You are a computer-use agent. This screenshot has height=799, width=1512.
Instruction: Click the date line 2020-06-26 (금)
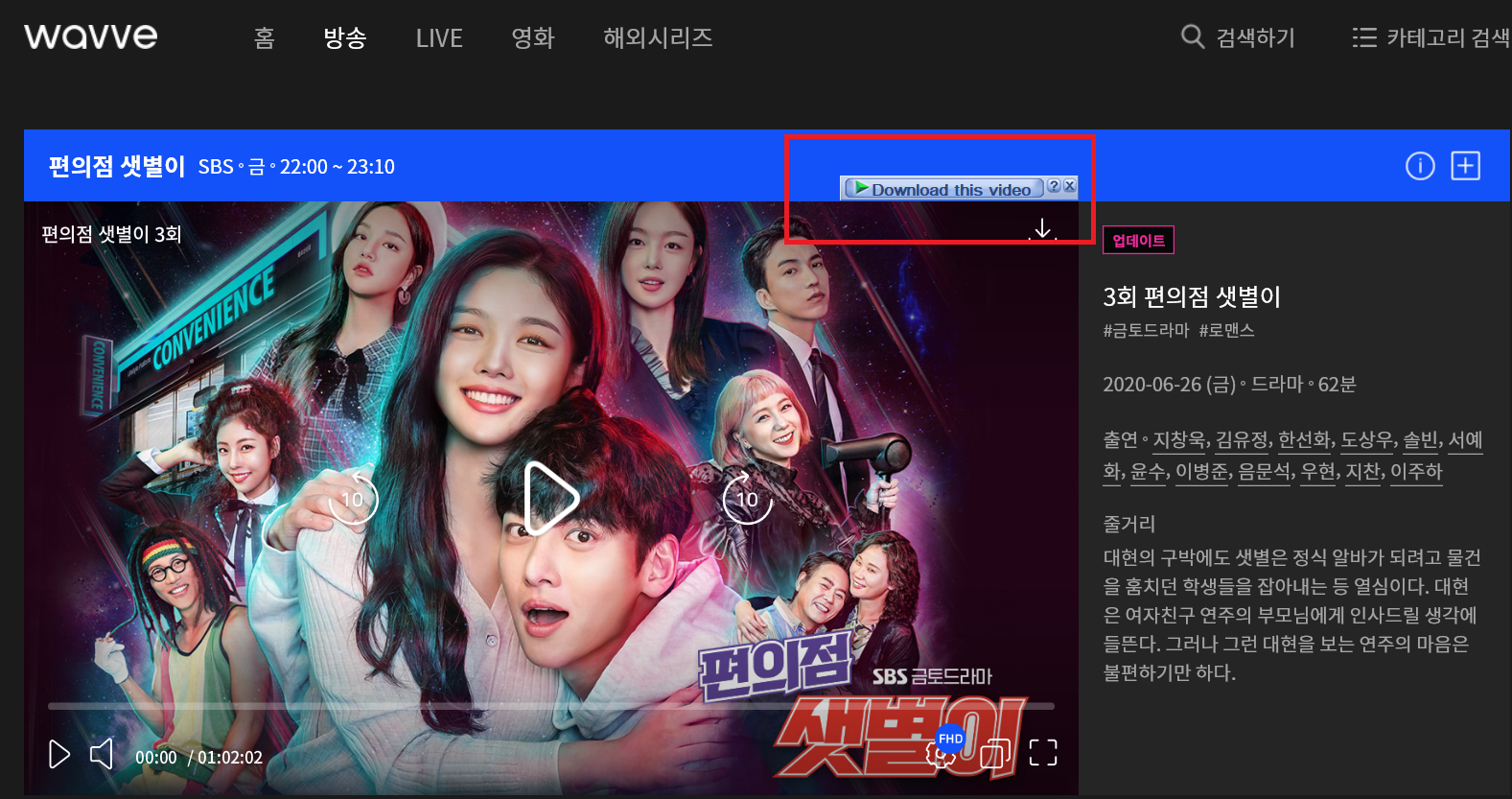click(1170, 385)
